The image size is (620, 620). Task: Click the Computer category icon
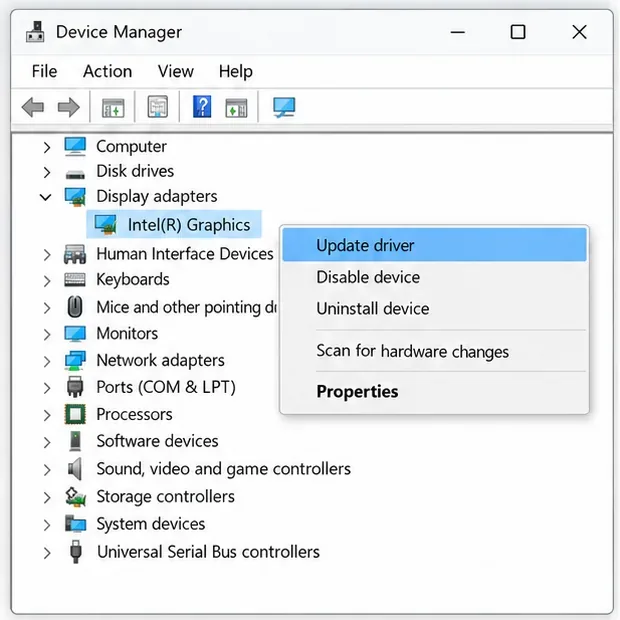75,146
